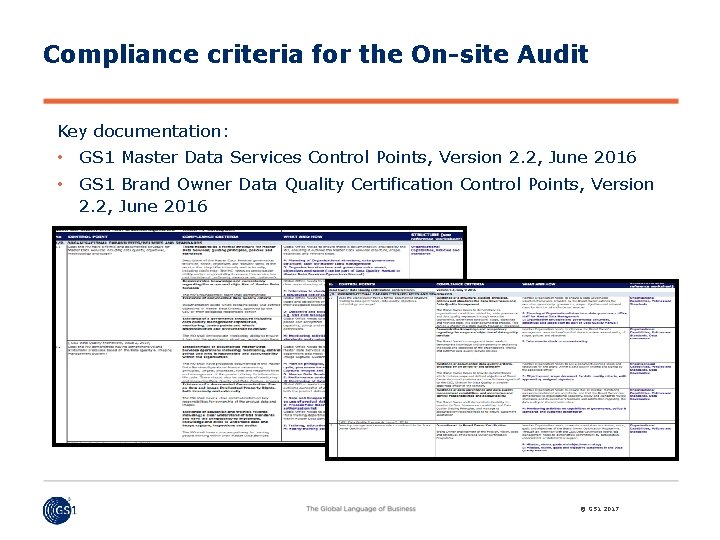Click the slide title 'Compliance criteria for the On-site Audit'
Image resolution: width=720 pixels, height=540 pixels.
coord(315,54)
